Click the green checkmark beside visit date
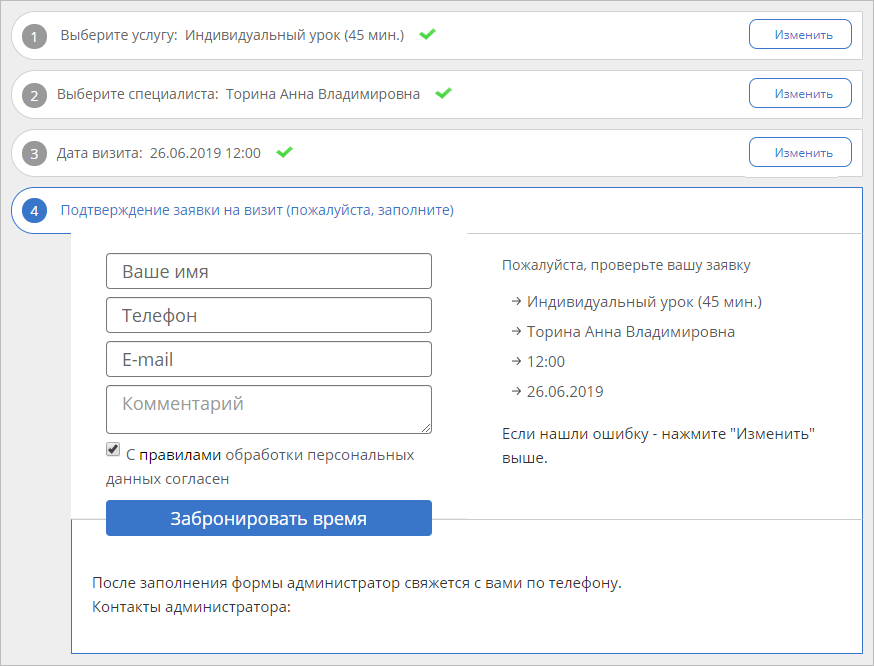The image size is (874, 666). (x=284, y=152)
